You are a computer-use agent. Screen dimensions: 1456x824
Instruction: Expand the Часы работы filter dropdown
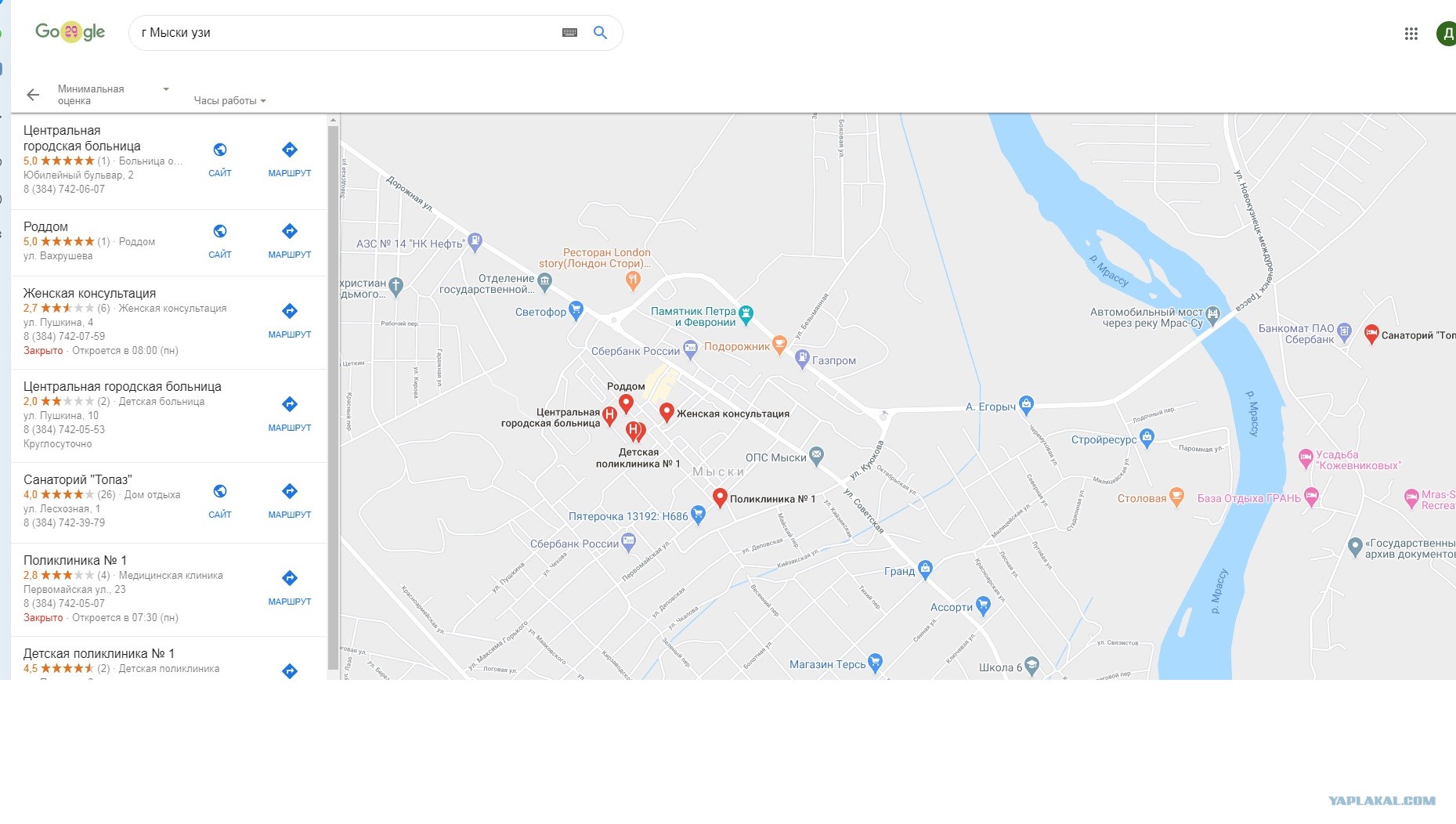click(229, 100)
